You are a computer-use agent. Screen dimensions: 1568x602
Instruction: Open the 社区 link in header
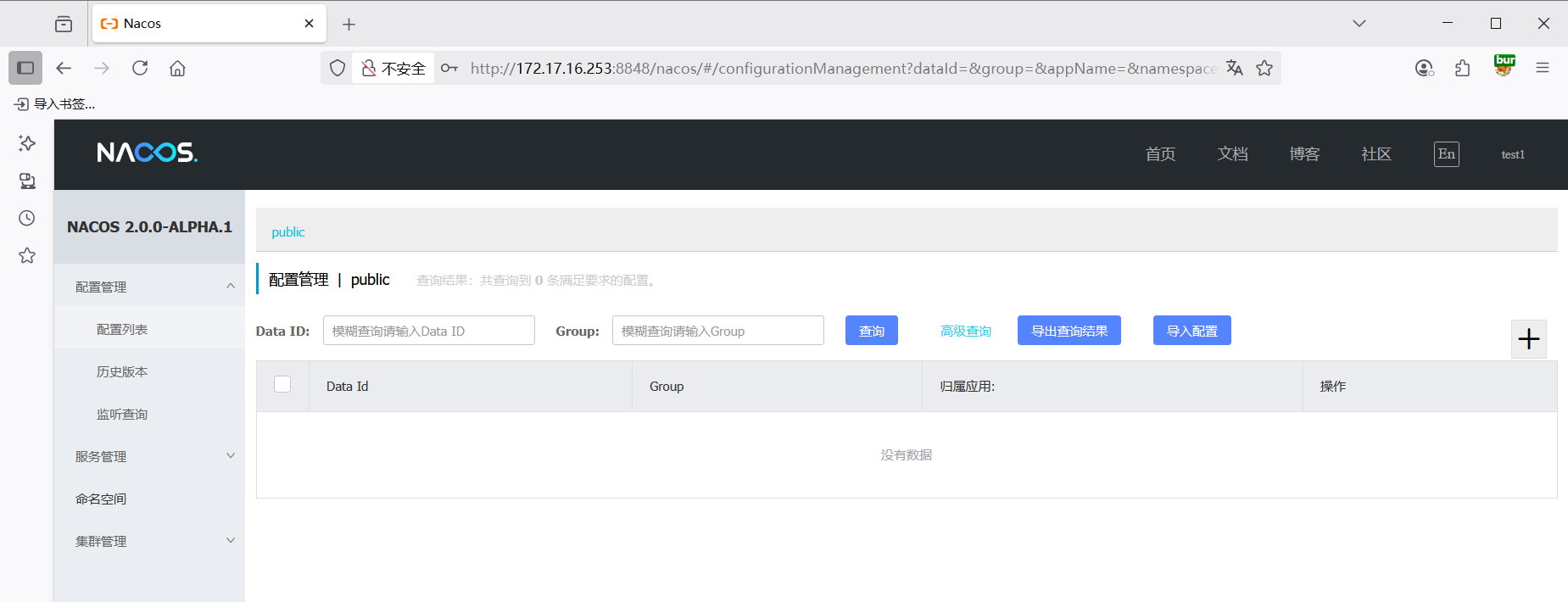(x=1376, y=154)
